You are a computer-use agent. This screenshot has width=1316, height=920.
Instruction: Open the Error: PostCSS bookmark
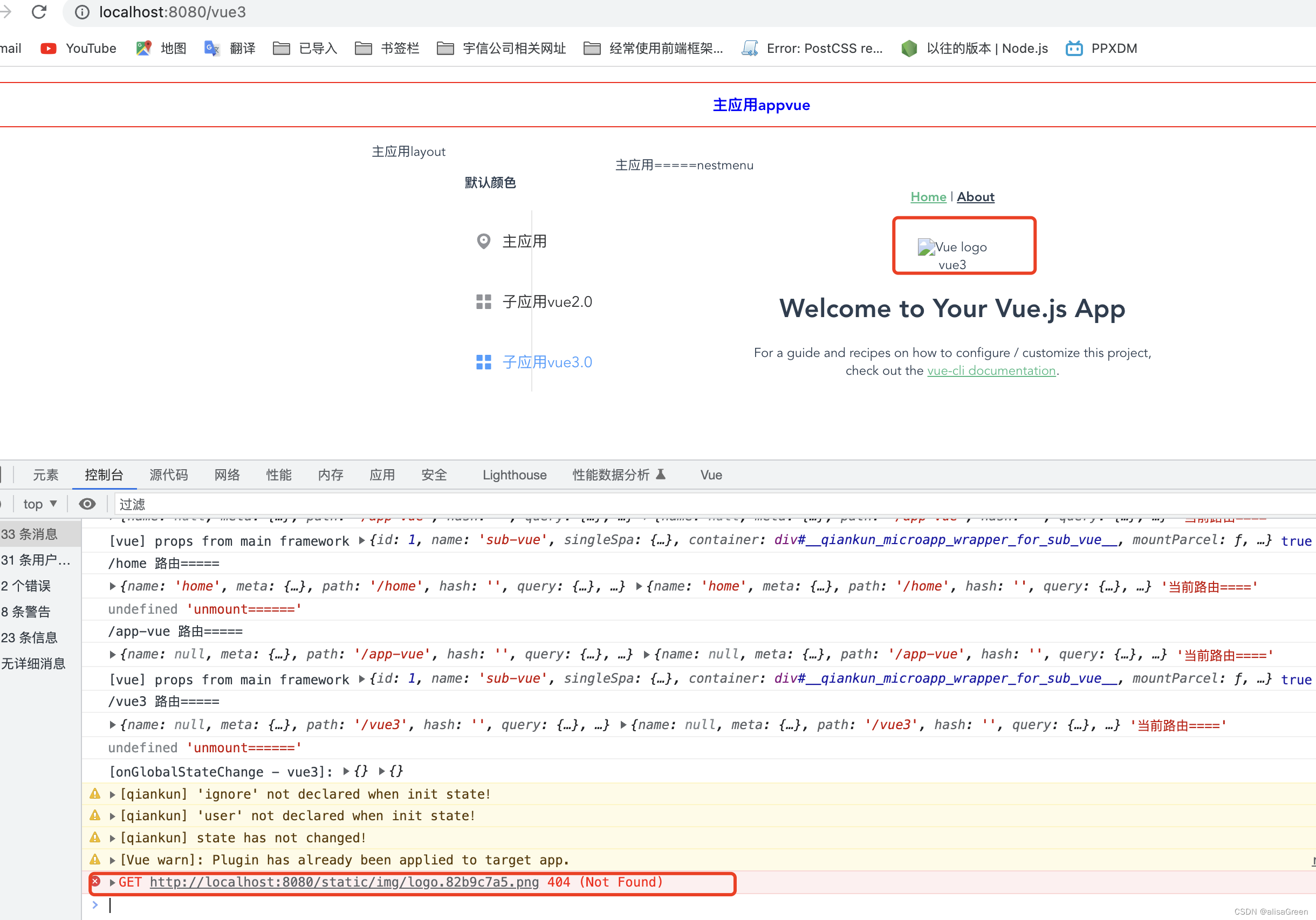pos(812,48)
